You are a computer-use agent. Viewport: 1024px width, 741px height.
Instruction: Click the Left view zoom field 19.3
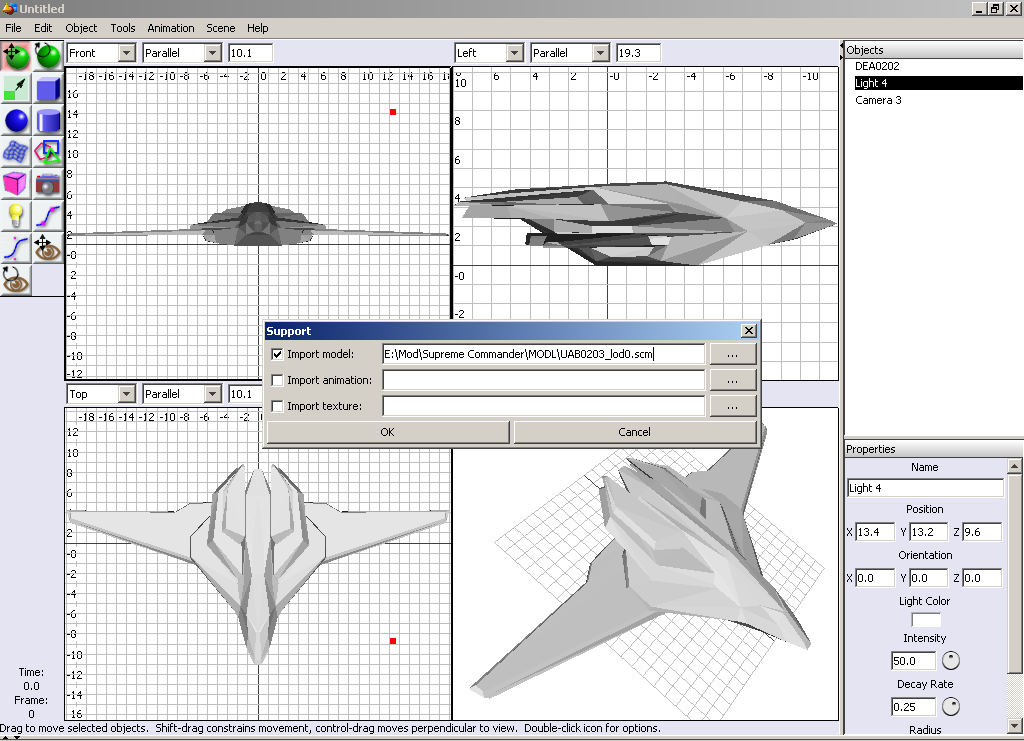click(x=638, y=53)
